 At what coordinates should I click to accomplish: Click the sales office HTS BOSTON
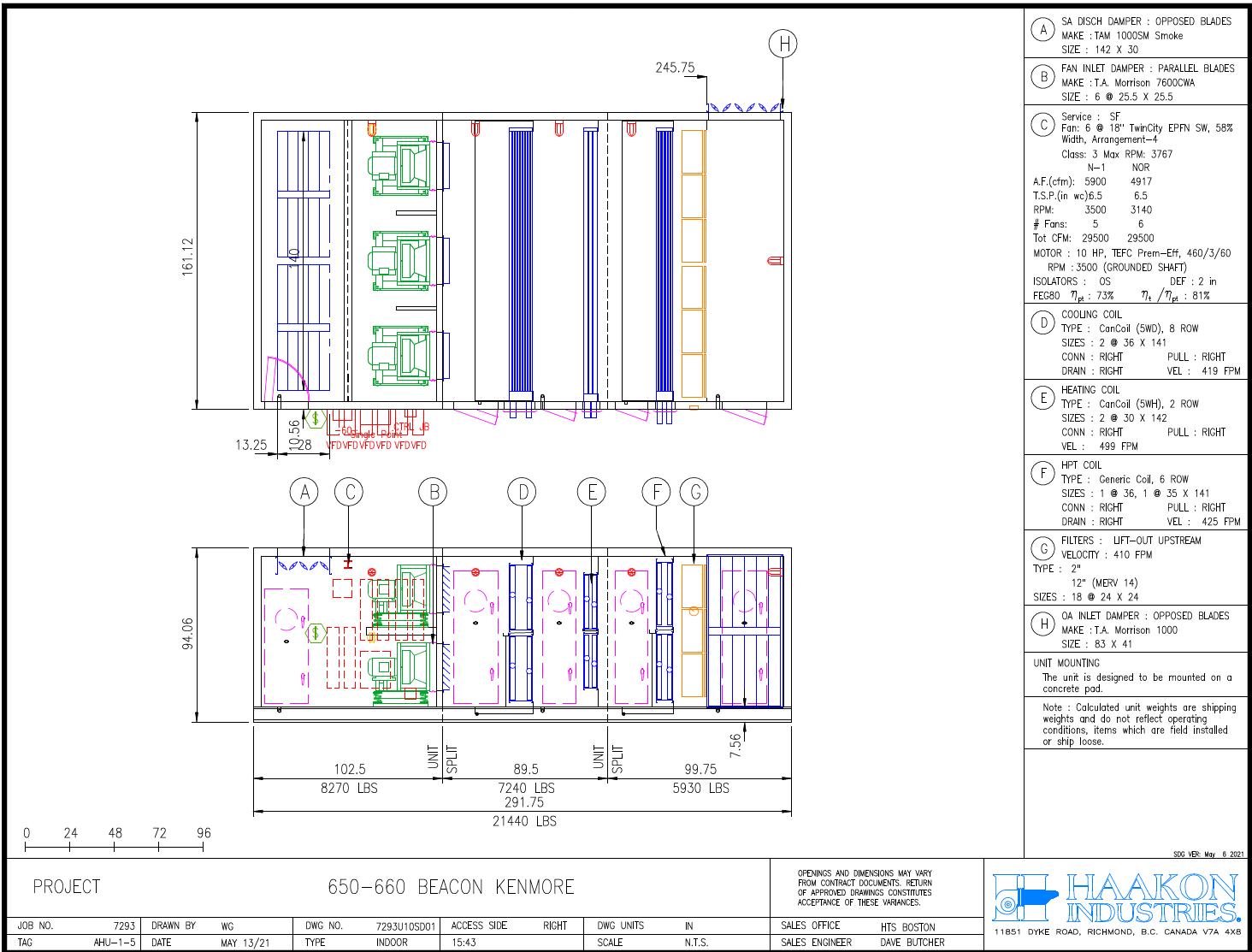click(908, 927)
